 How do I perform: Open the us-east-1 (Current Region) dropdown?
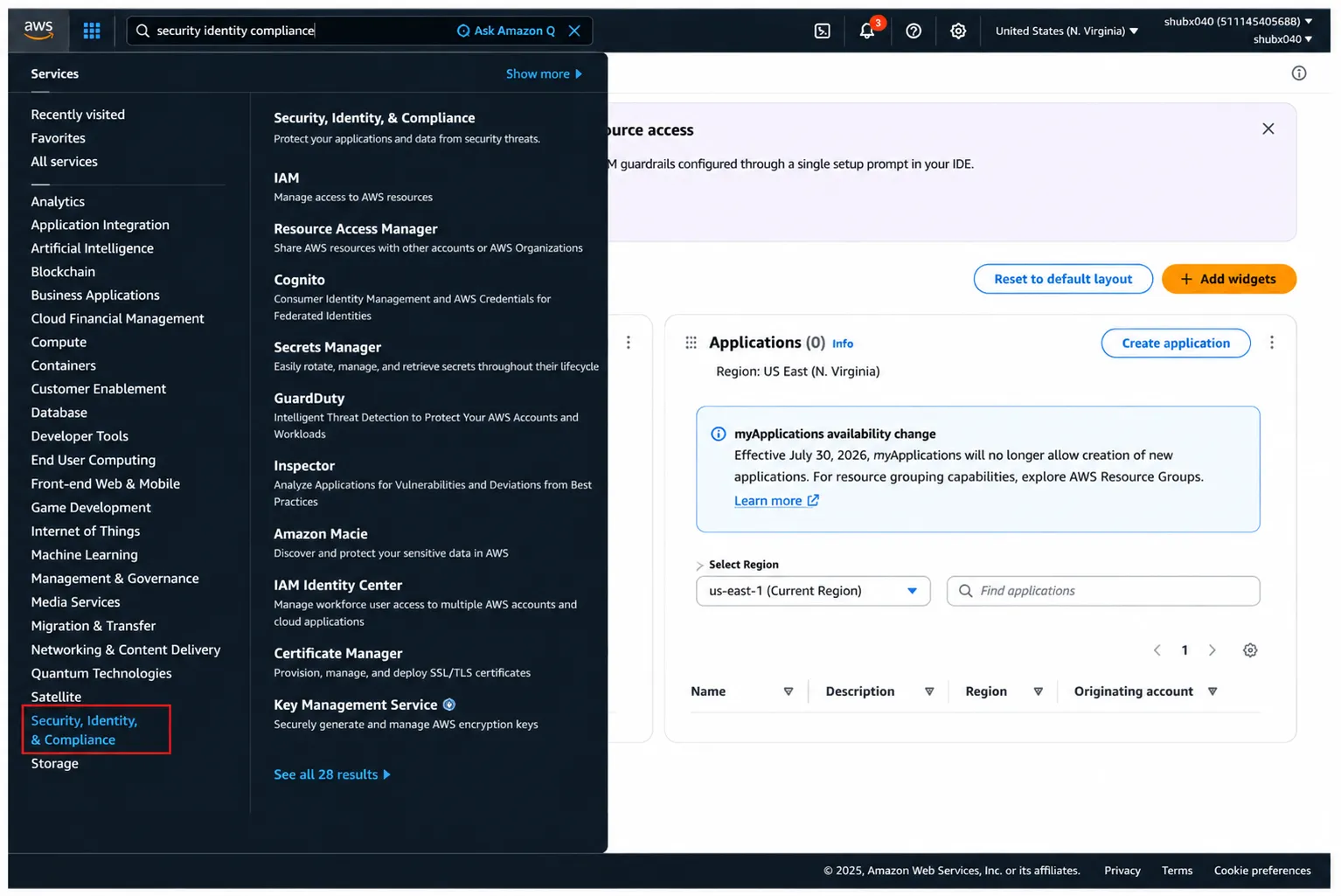(813, 591)
